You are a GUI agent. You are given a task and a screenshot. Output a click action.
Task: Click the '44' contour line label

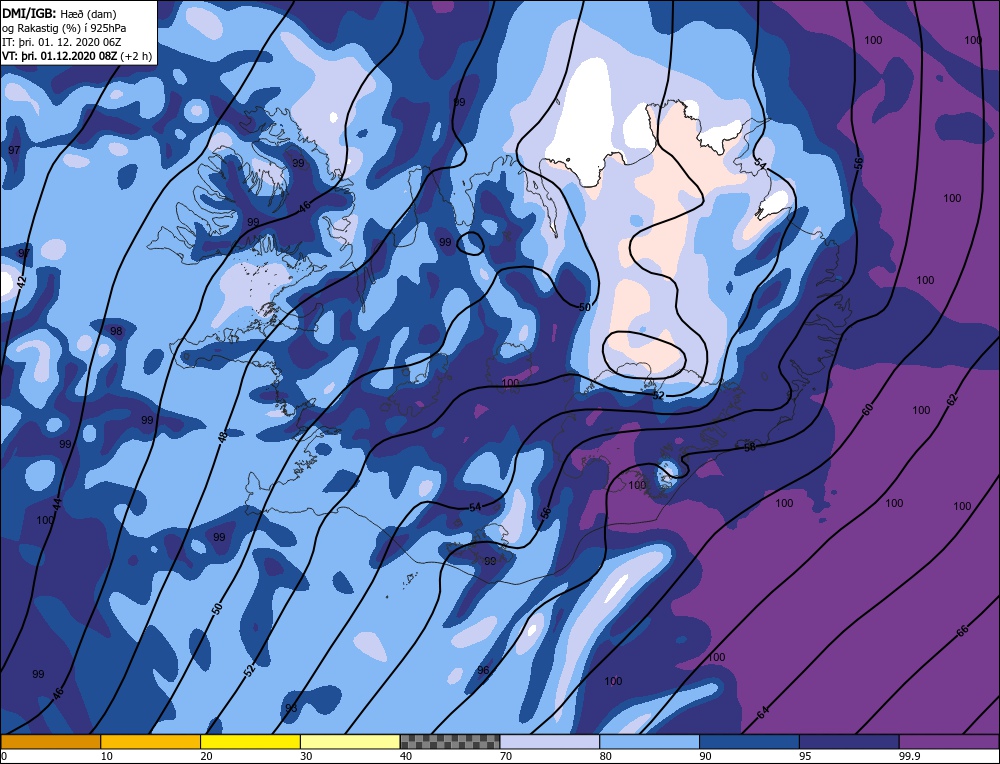pos(57,503)
